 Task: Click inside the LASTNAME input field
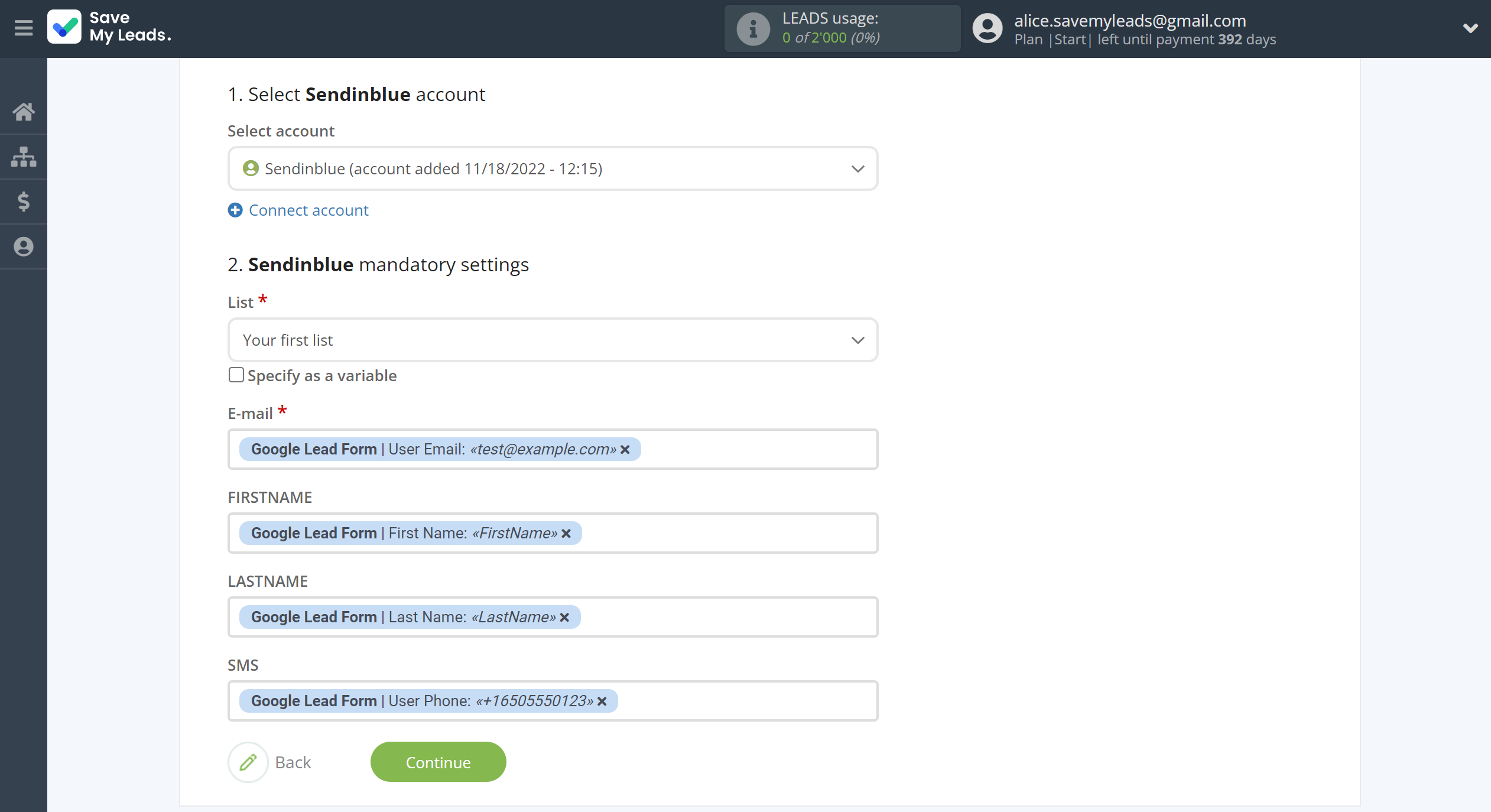pos(553,617)
